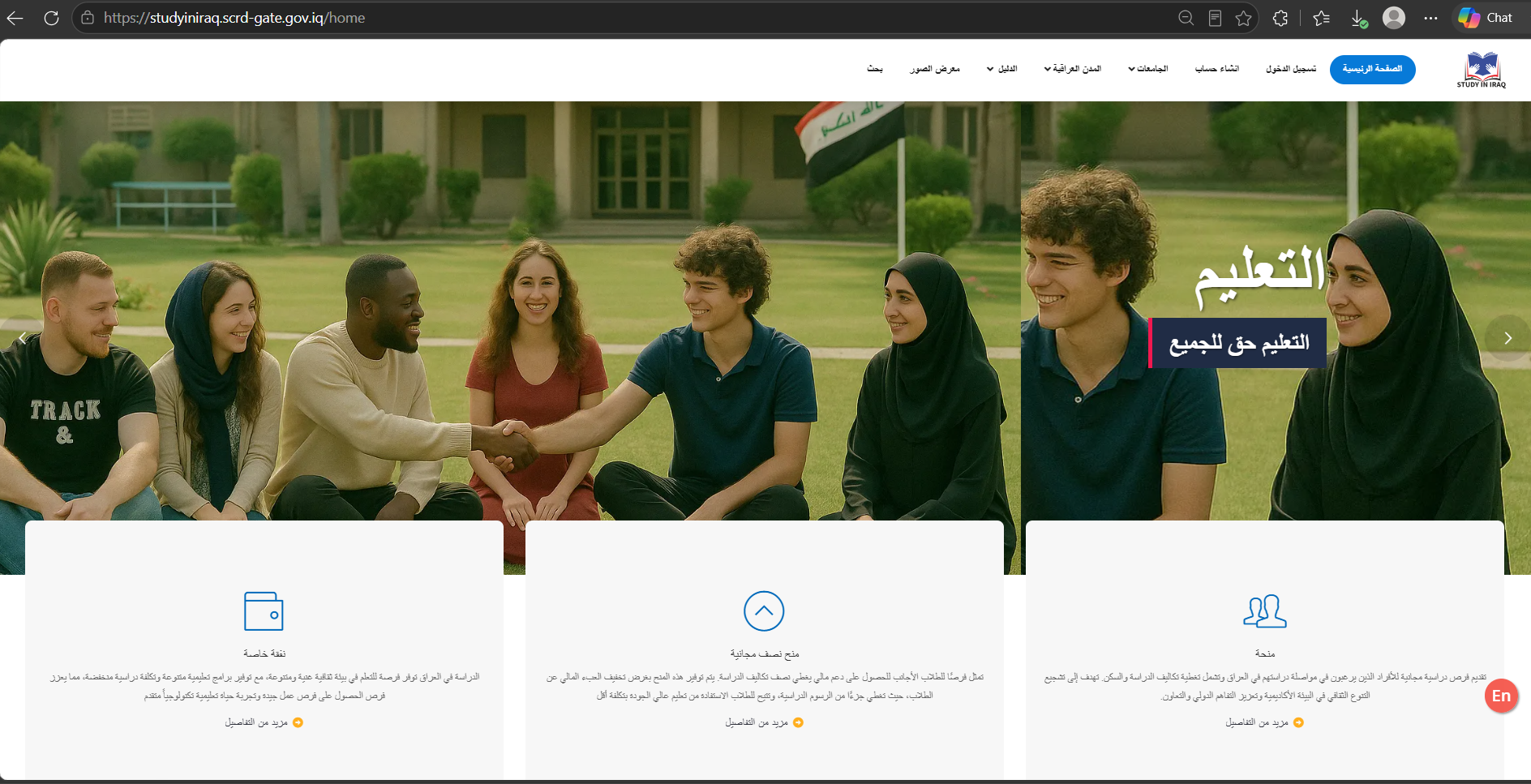This screenshot has height=784, width=1531.
Task: Add this page to favorites with the star icon
Action: coord(1243,18)
